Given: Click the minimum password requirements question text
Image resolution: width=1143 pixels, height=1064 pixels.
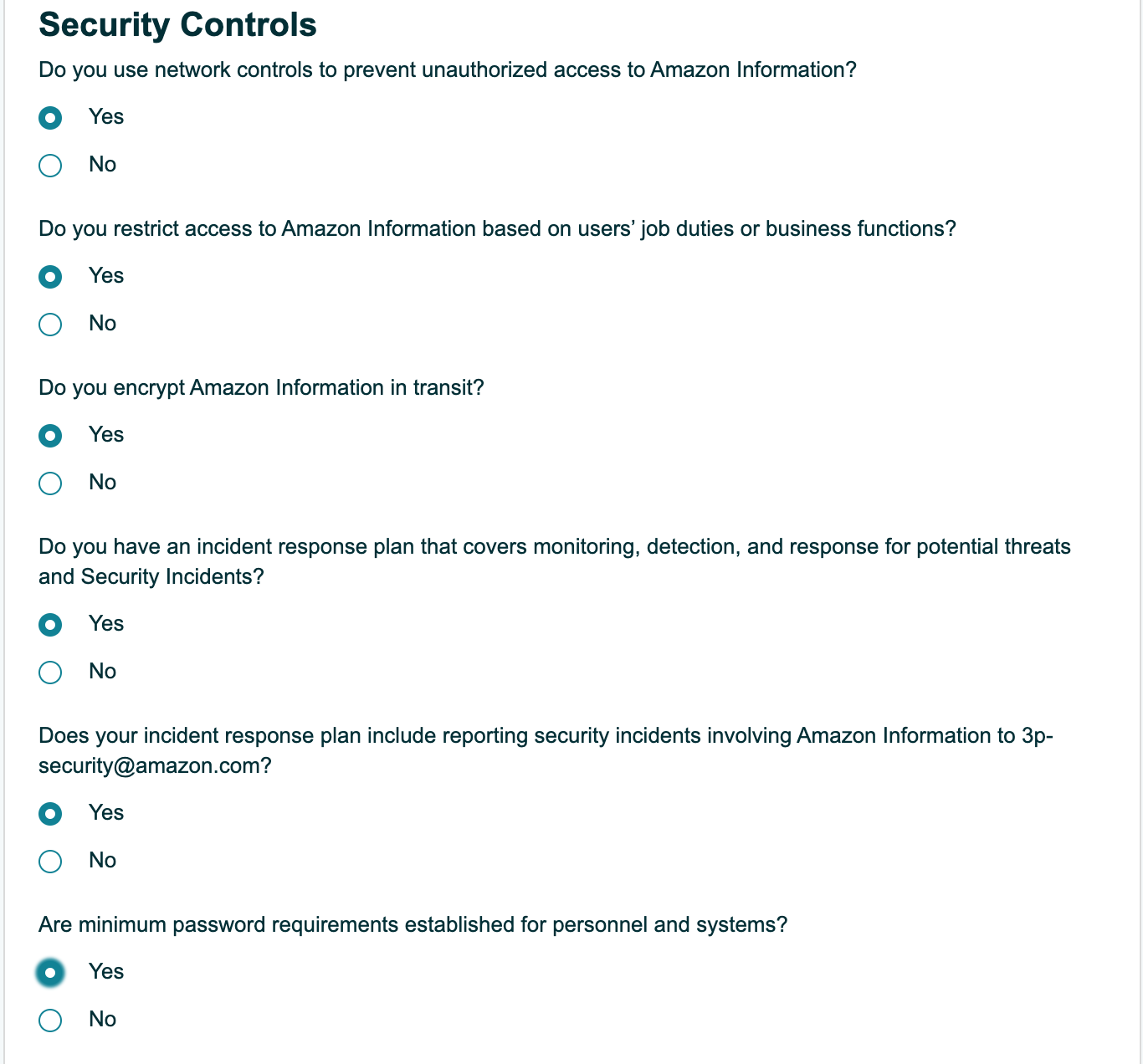Looking at the screenshot, I should pyautogui.click(x=413, y=925).
